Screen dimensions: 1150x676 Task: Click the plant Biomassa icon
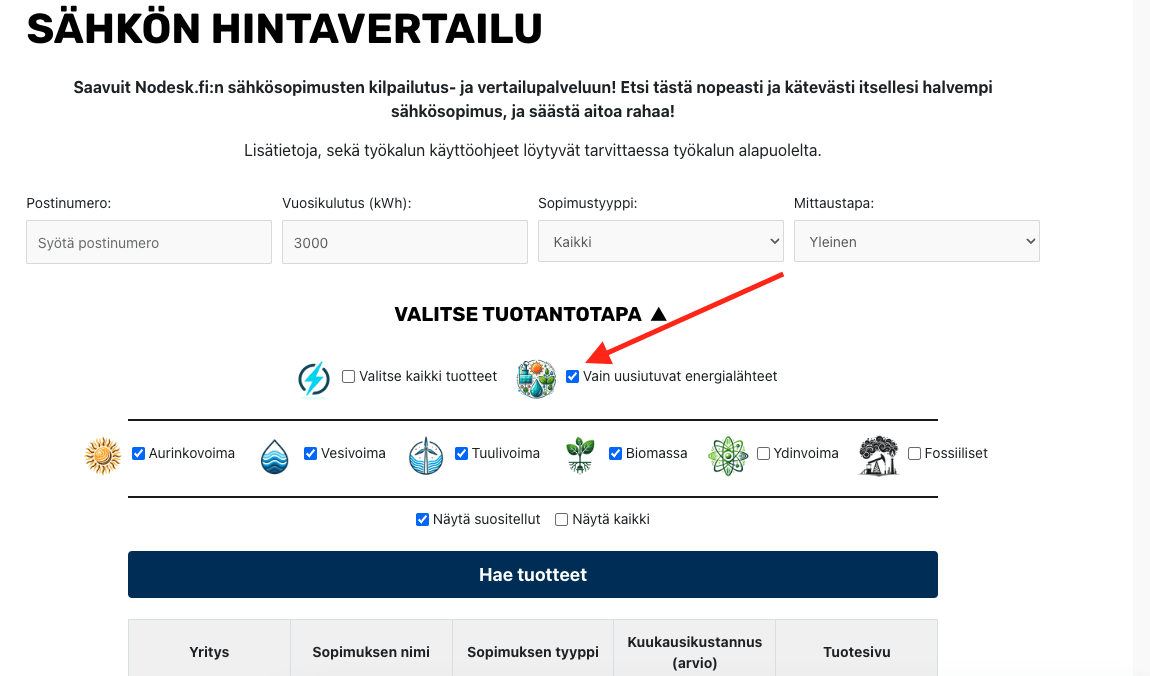tap(580, 455)
